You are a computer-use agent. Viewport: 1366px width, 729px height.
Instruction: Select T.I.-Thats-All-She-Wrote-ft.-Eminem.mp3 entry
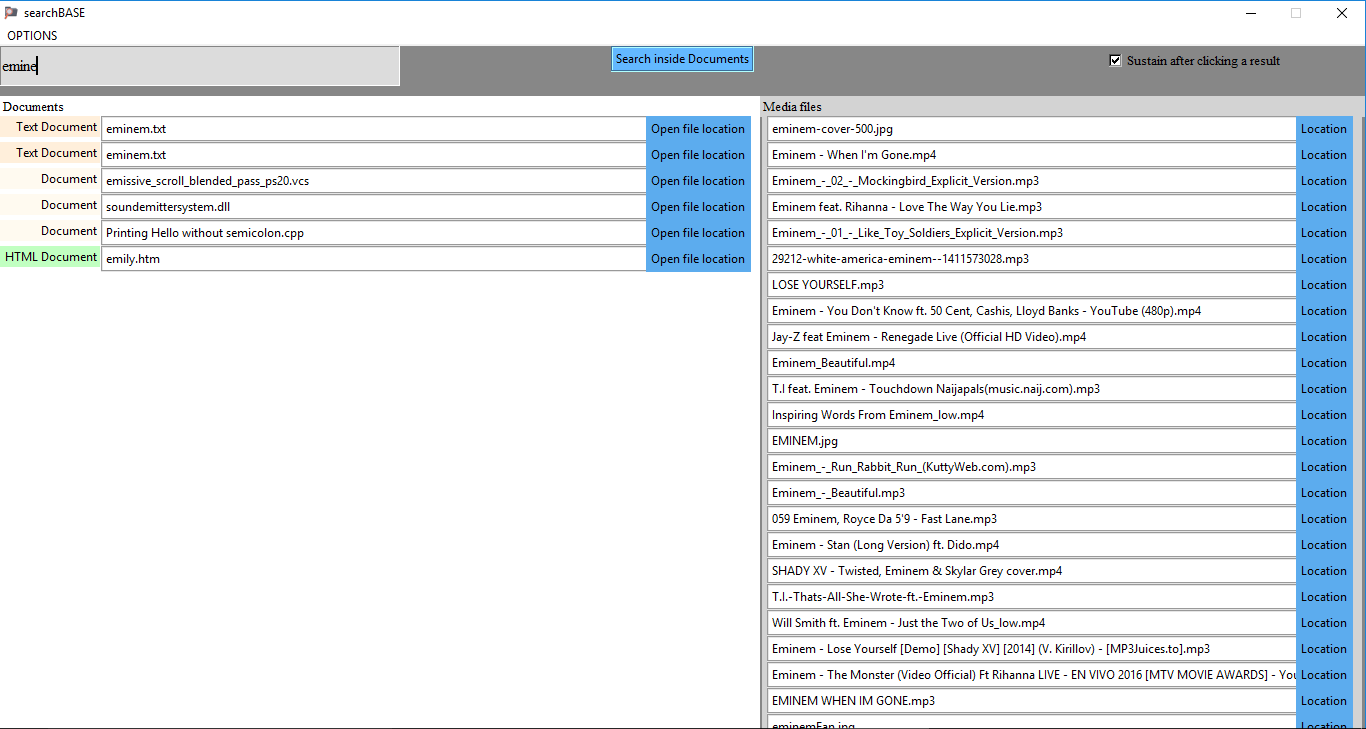pyautogui.click(x=1032, y=597)
